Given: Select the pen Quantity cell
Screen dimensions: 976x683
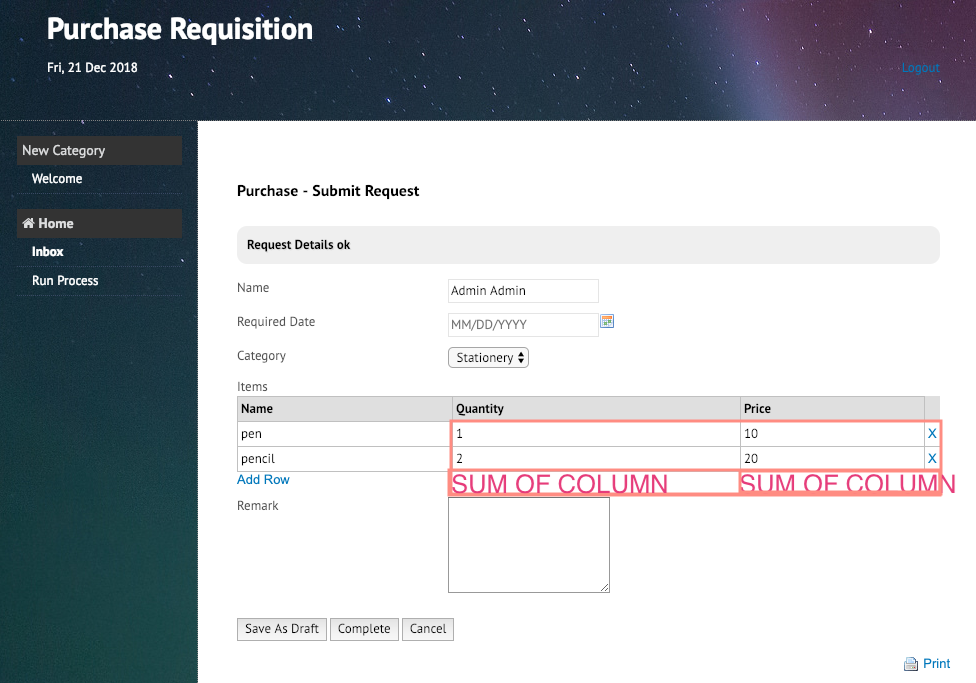Looking at the screenshot, I should [x=594, y=434].
